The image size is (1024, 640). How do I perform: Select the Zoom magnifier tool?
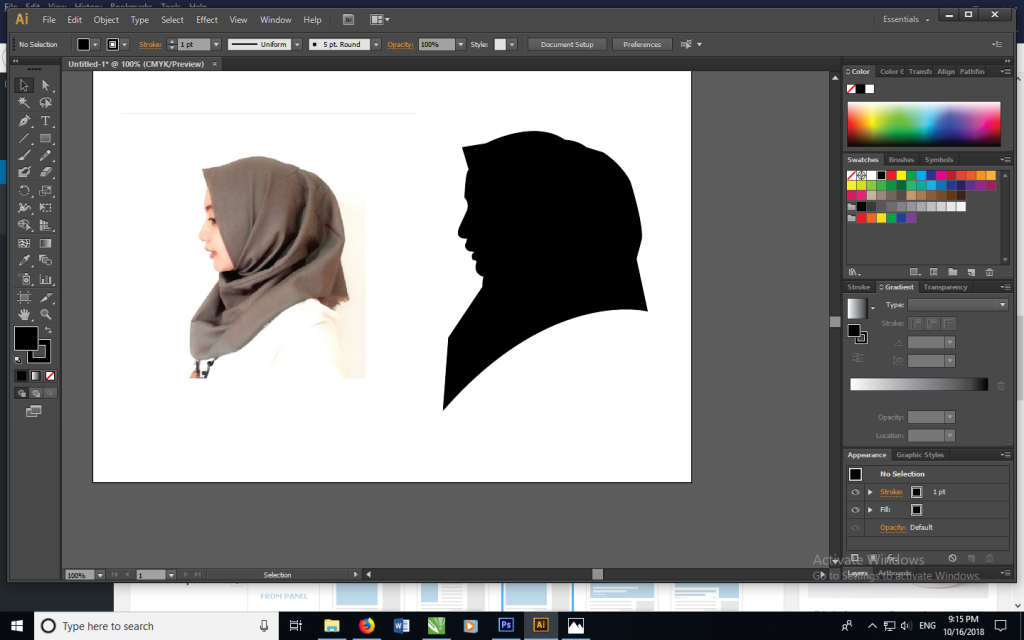[46, 314]
